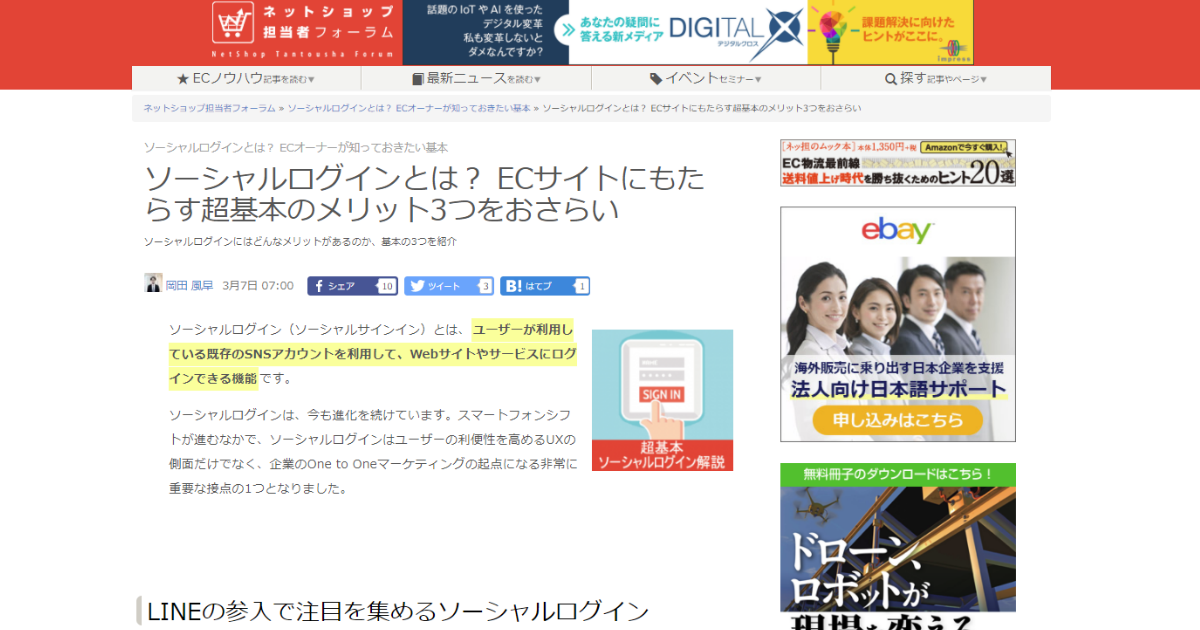Expand the ECノウハウ menu
The height and width of the screenshot is (630, 1200).
pos(246,78)
